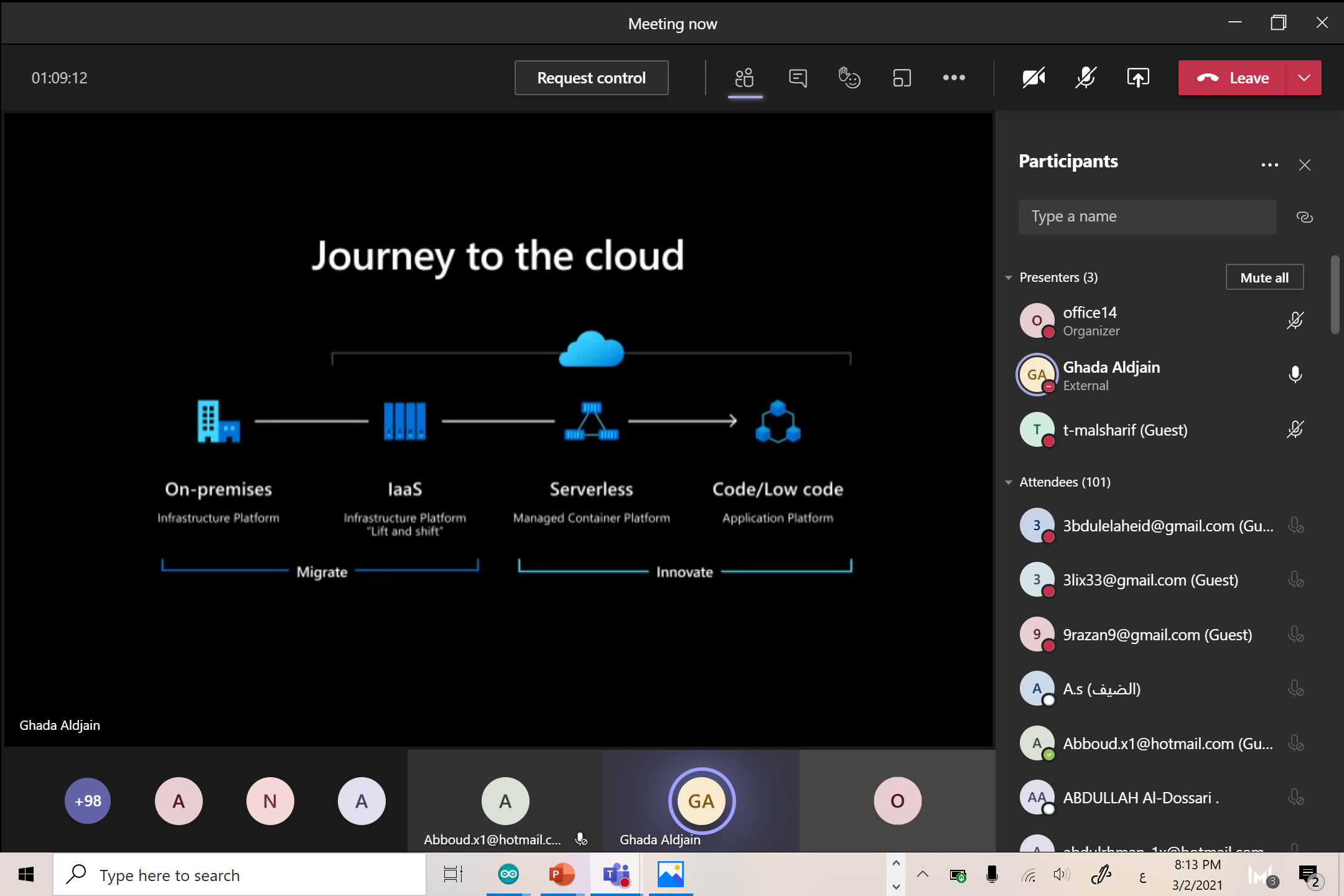Screen dimensions: 1344x896
Task: Toggle the camera on
Action: 1034,78
